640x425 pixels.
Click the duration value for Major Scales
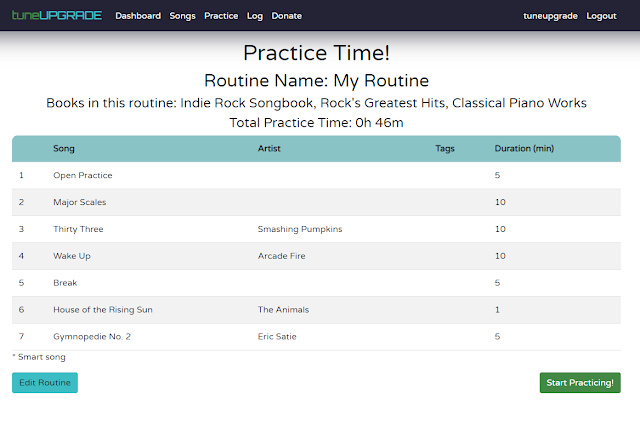[x=500, y=202]
